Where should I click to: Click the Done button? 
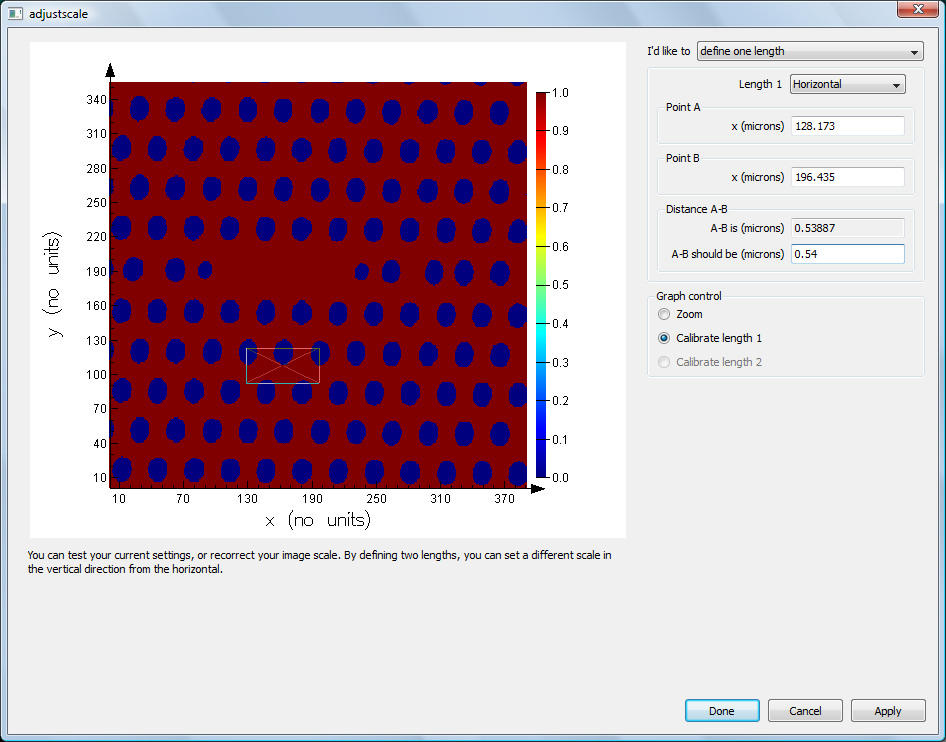coord(722,711)
